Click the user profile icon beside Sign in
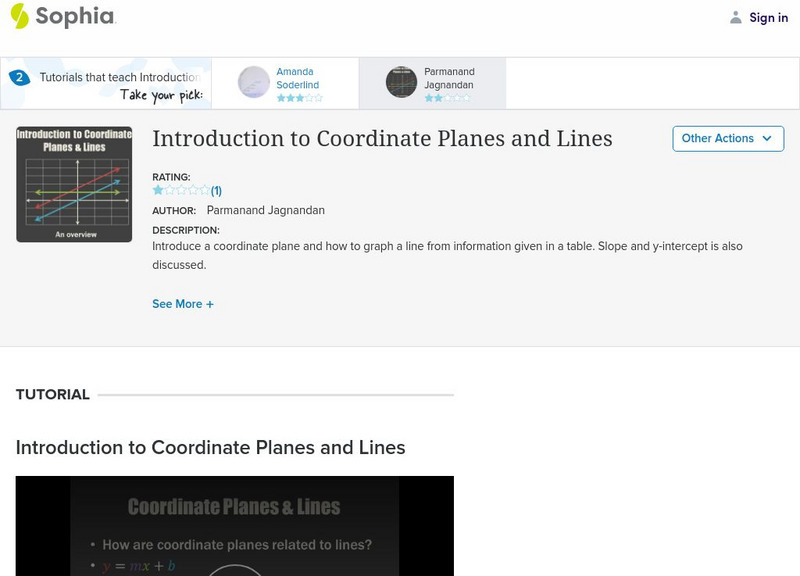Image resolution: width=800 pixels, height=576 pixels. pos(736,18)
